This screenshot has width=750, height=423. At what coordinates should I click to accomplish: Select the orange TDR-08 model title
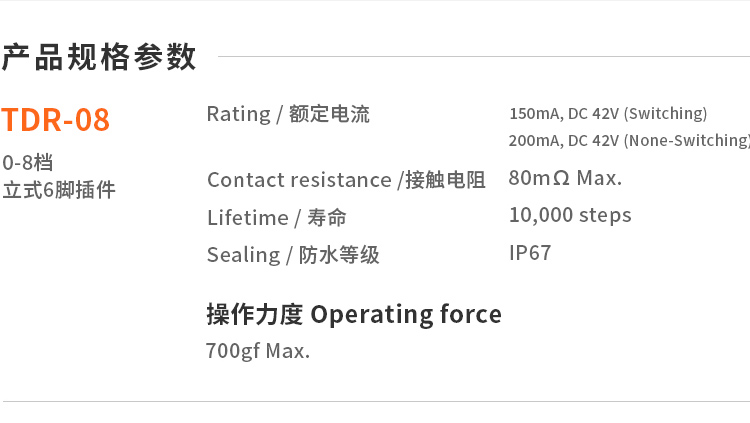click(x=55, y=120)
